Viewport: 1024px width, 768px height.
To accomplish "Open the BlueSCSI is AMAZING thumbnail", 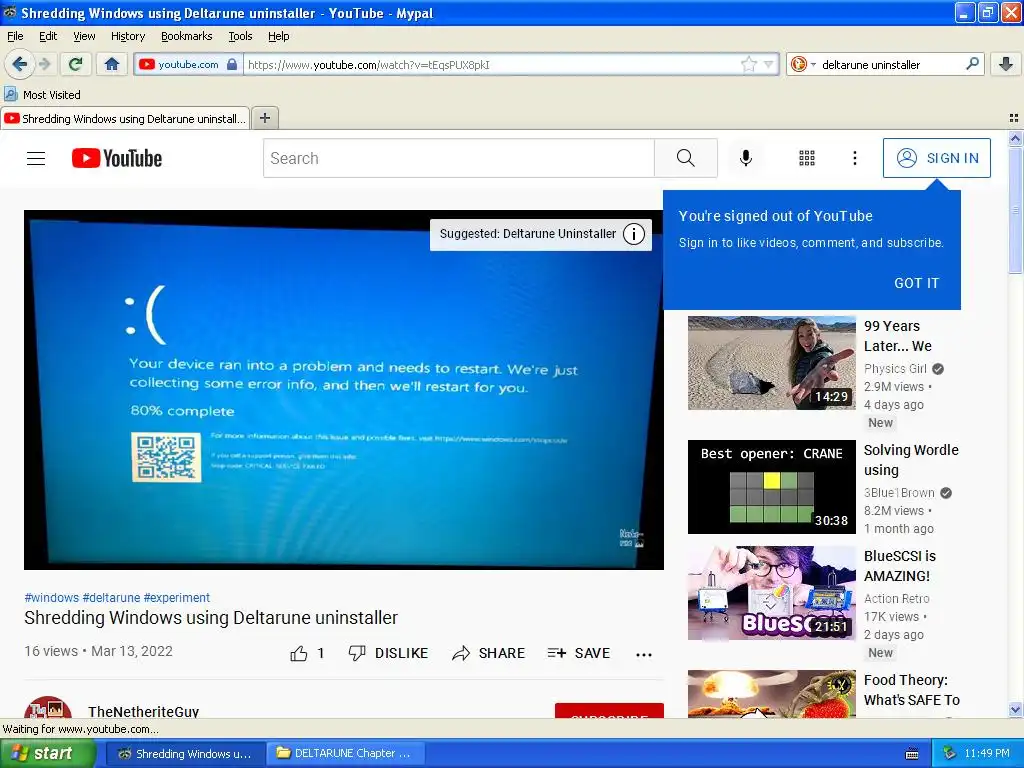I will coord(771,593).
